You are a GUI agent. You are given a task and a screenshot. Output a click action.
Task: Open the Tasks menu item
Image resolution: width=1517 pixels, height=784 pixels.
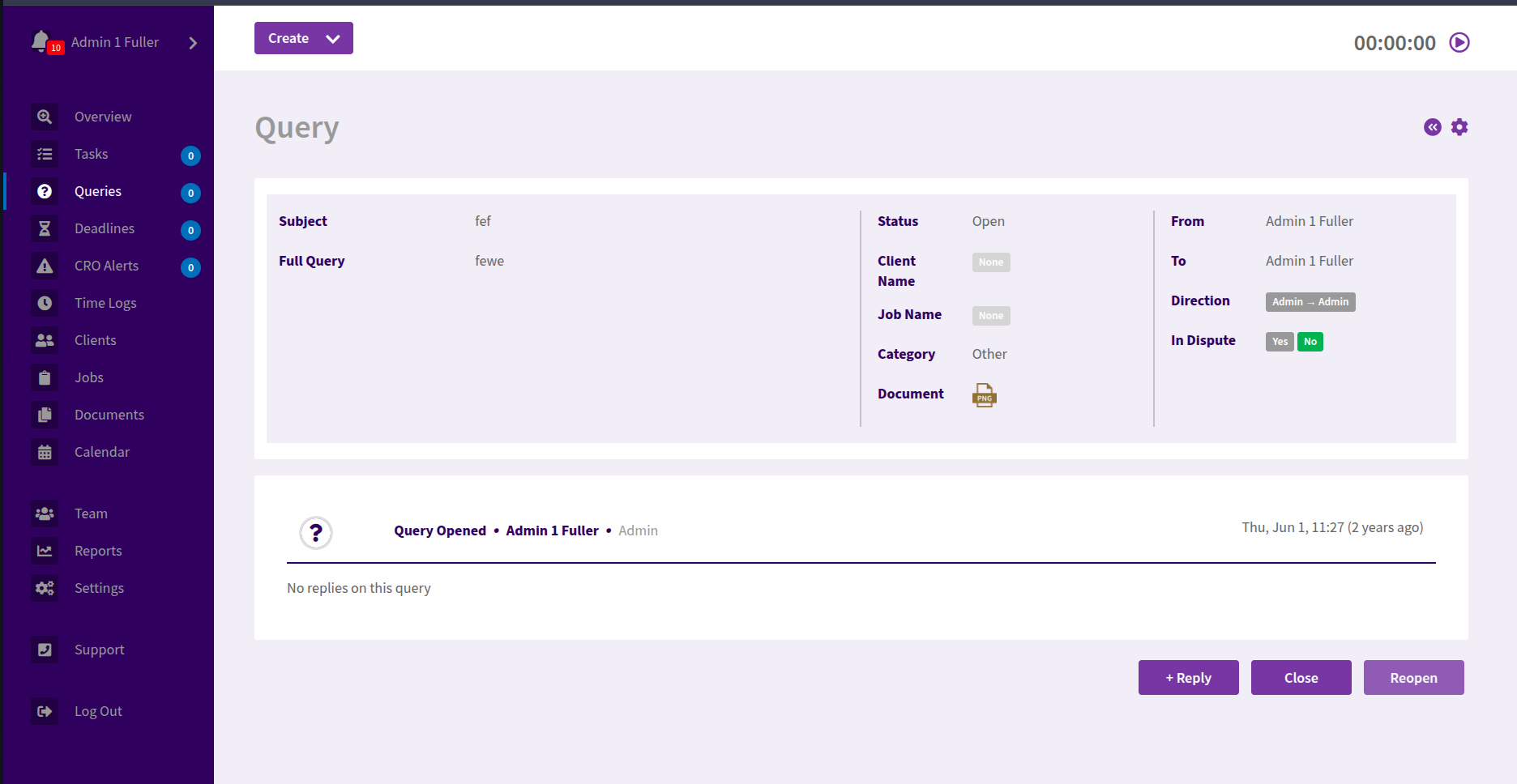91,154
